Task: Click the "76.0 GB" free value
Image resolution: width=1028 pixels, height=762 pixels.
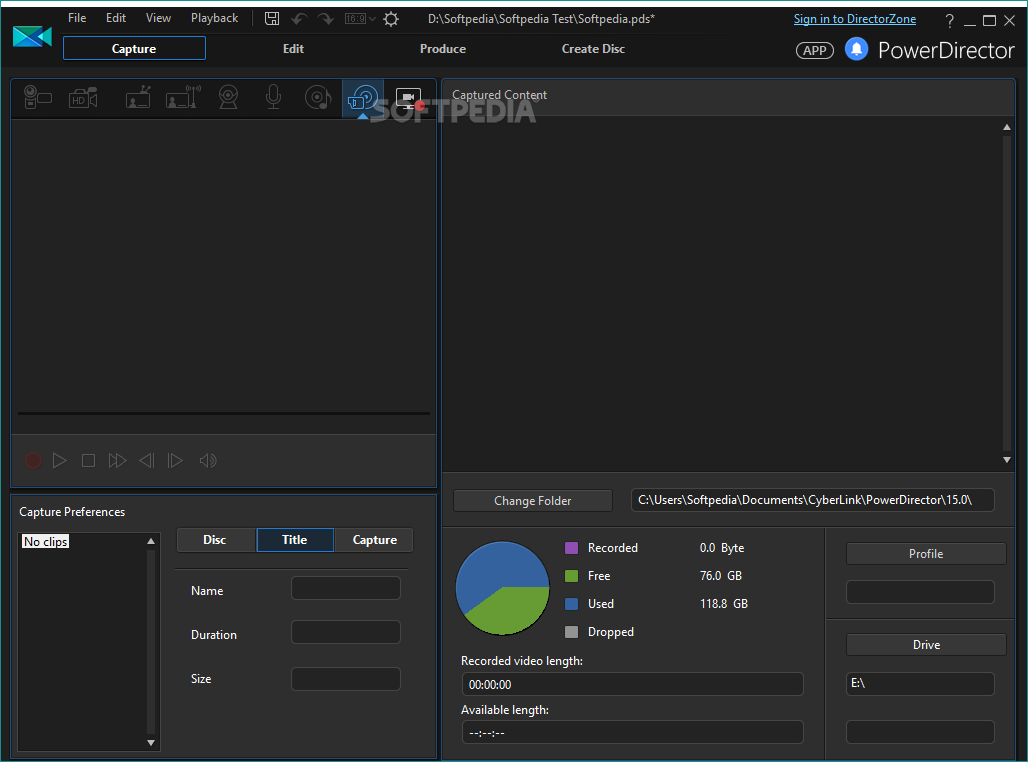Action: click(x=721, y=576)
